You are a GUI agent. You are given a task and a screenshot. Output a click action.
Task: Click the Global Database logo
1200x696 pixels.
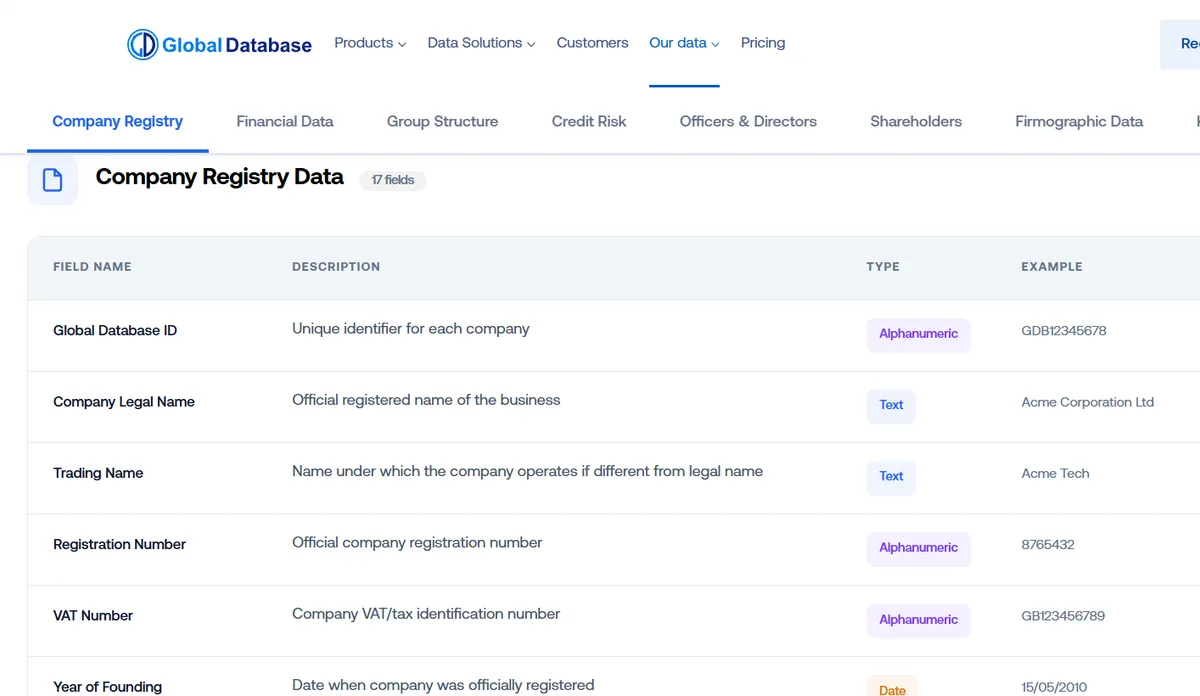coord(219,44)
